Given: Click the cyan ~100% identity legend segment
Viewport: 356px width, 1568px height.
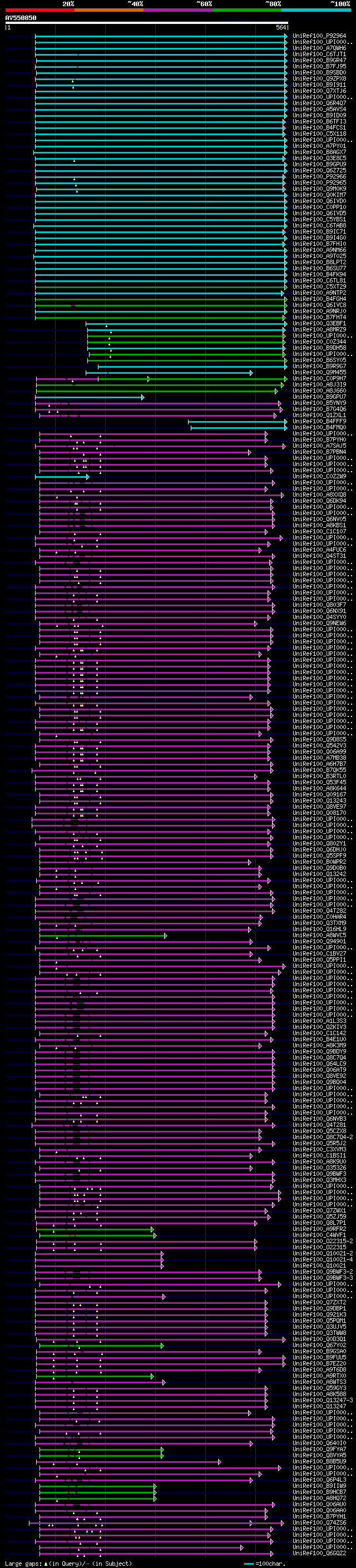Looking at the screenshot, I should (x=316, y=10).
